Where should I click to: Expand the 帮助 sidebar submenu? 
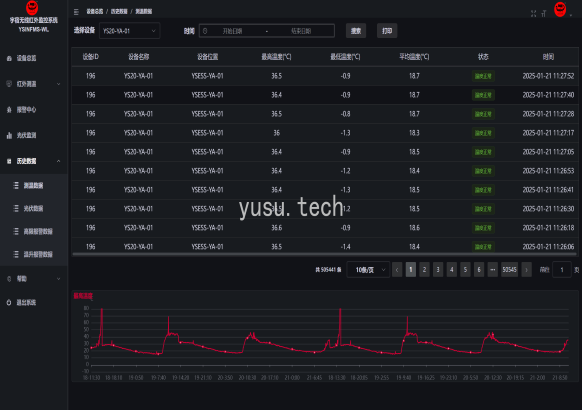33,279
